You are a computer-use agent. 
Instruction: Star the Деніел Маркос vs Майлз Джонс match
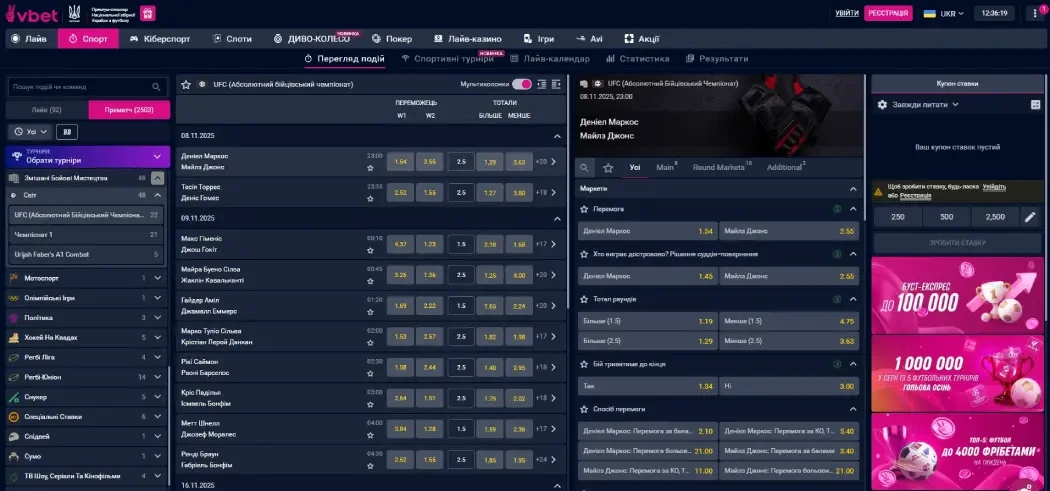click(x=370, y=167)
